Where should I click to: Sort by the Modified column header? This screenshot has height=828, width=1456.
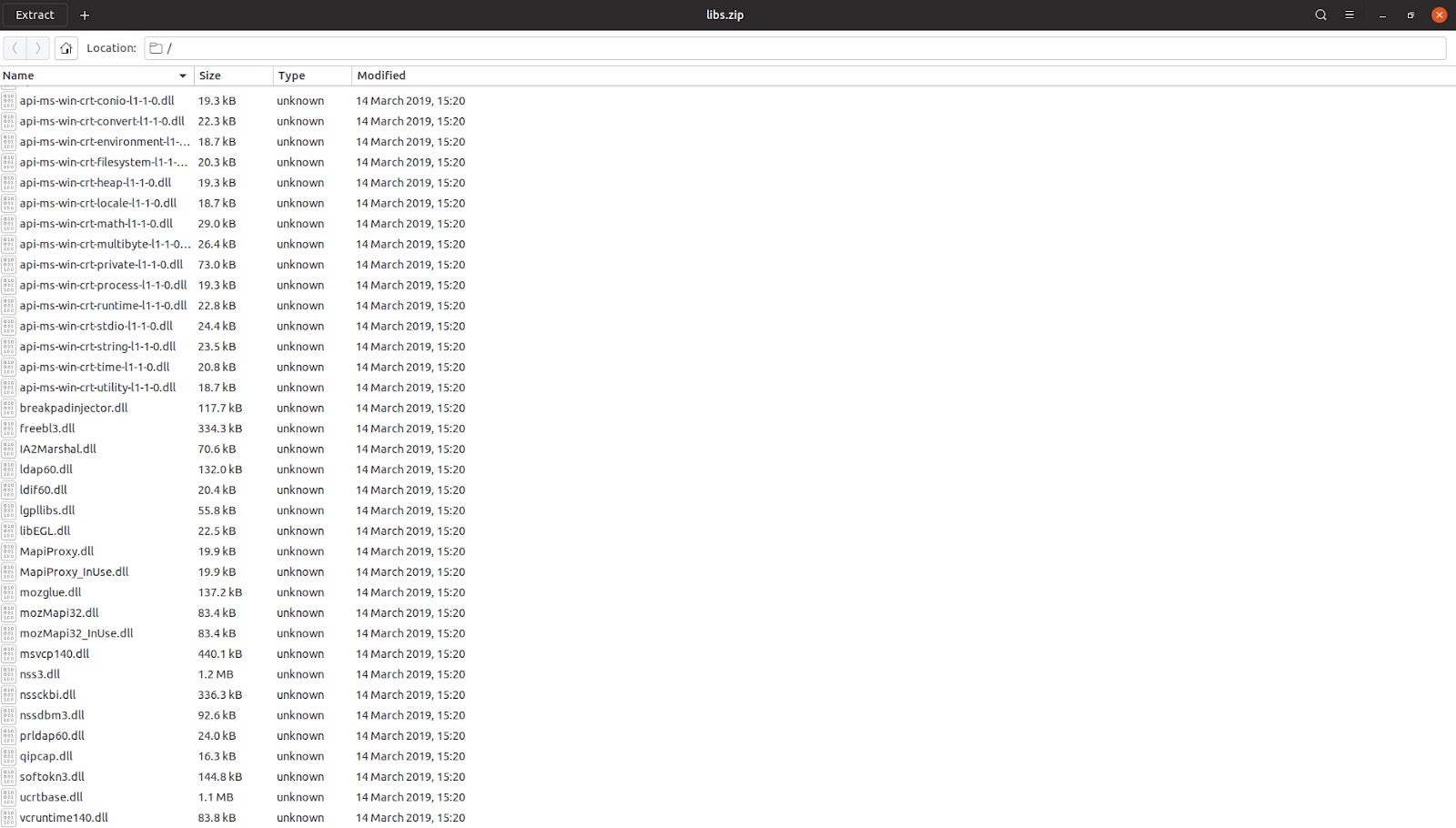pyautogui.click(x=381, y=76)
